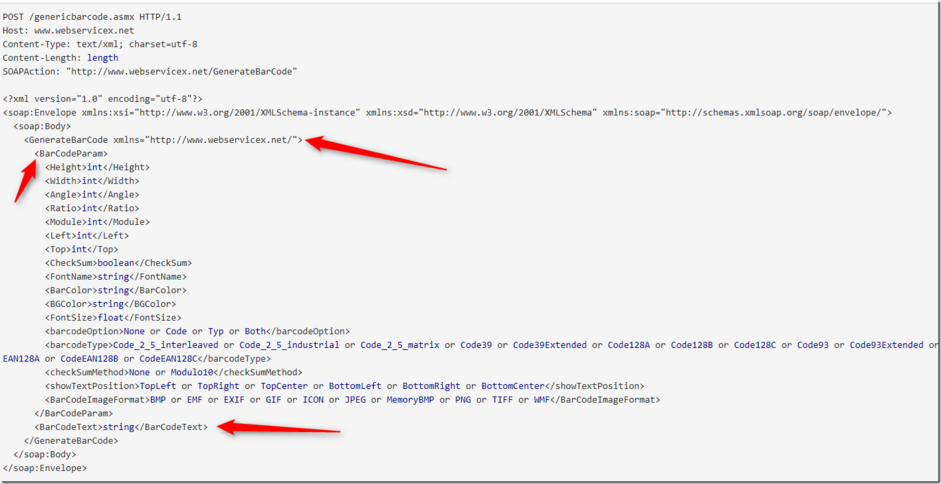Click the blue 'length' Content-Length placeholder
Viewport: 941px width, 484px height.
tap(102, 58)
